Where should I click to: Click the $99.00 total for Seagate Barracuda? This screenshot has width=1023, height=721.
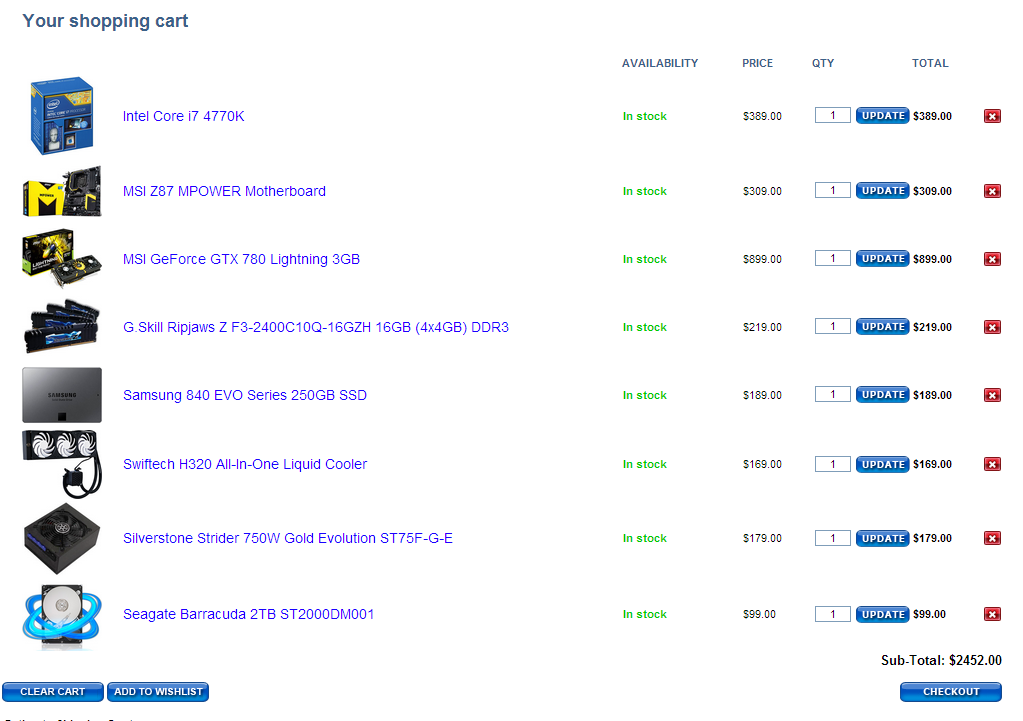click(930, 614)
